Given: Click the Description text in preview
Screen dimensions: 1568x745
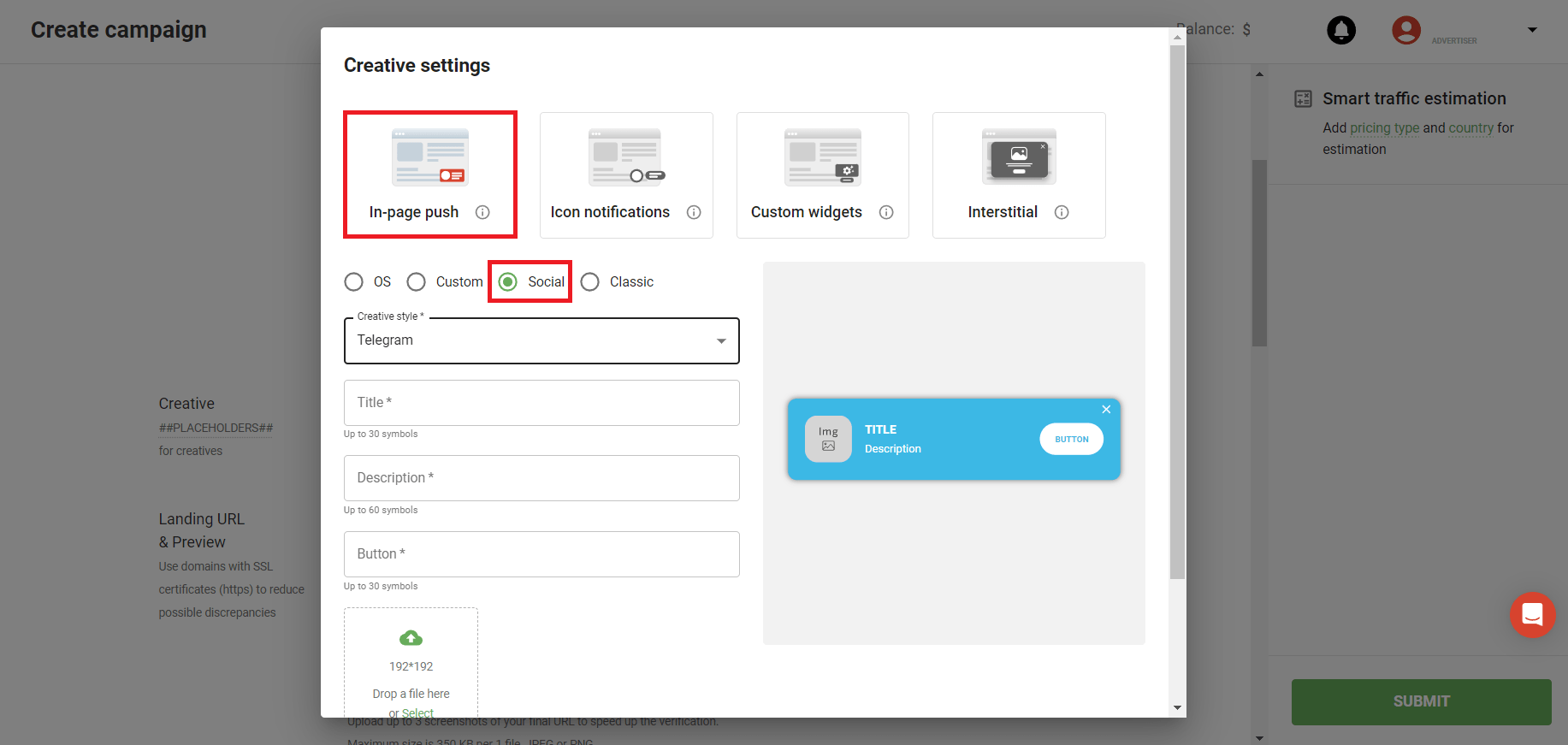Looking at the screenshot, I should (x=892, y=448).
